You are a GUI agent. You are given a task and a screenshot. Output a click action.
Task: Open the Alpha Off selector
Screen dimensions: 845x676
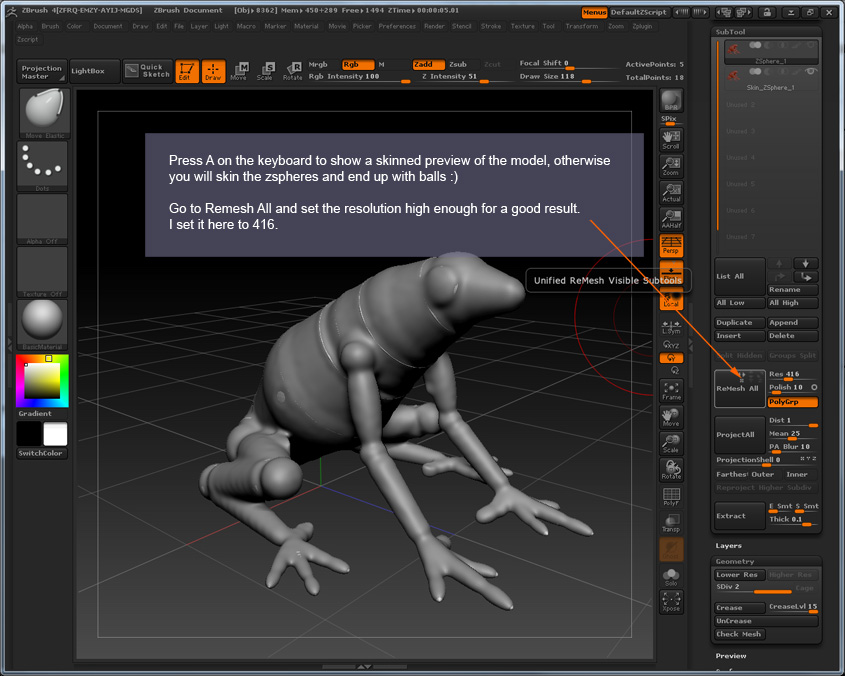pos(42,219)
